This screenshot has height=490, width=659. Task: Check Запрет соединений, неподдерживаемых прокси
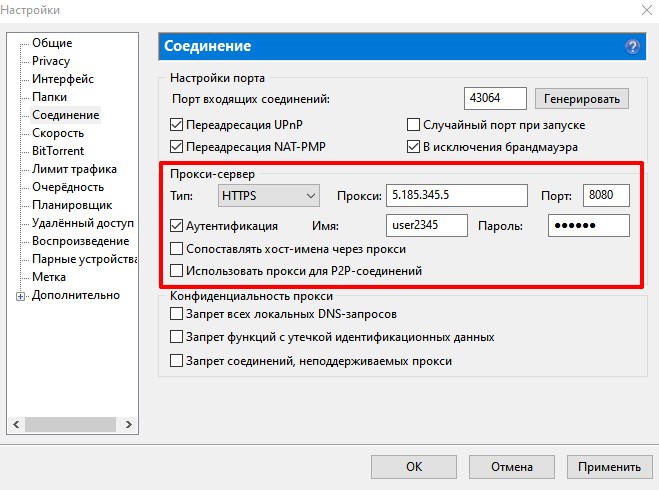point(177,361)
